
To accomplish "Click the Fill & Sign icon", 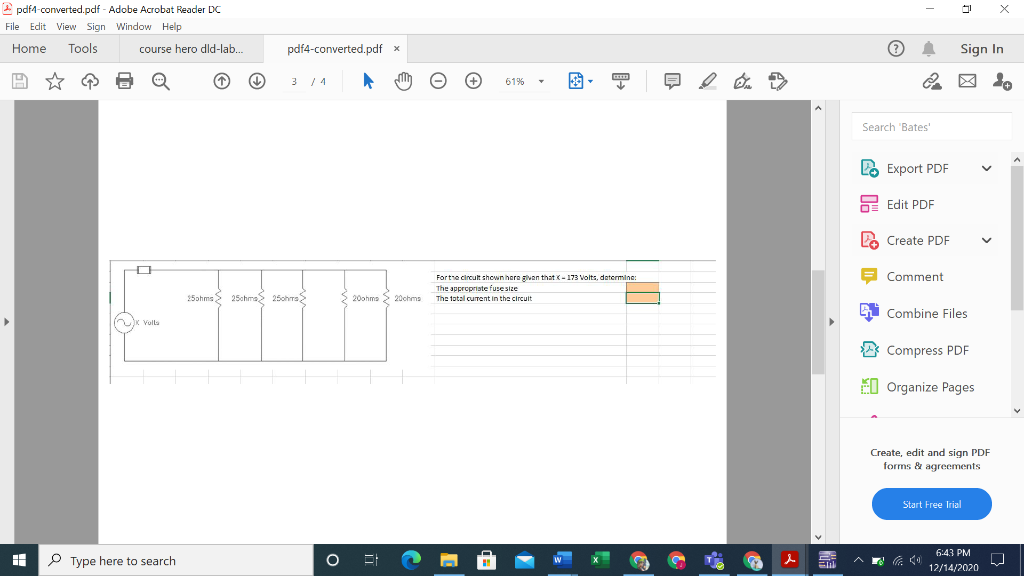I will point(778,81).
